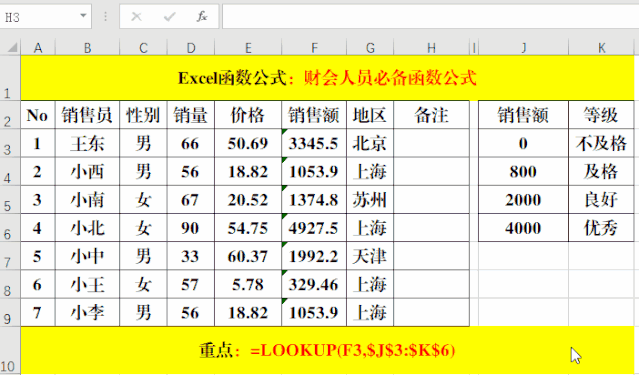The width and height of the screenshot is (639, 375).
Task: Click the '等级' header cell
Action: [x=602, y=115]
